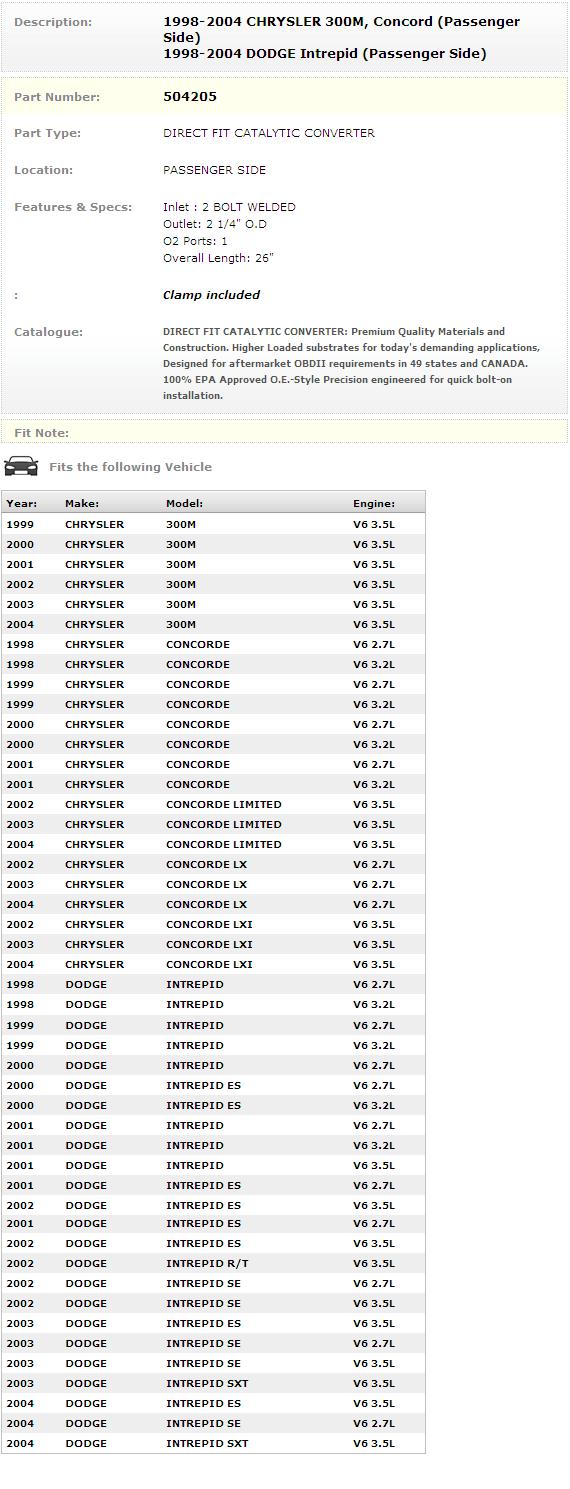Click the PASSENGER SIDE location value
The width and height of the screenshot is (570, 1489).
click(x=215, y=170)
